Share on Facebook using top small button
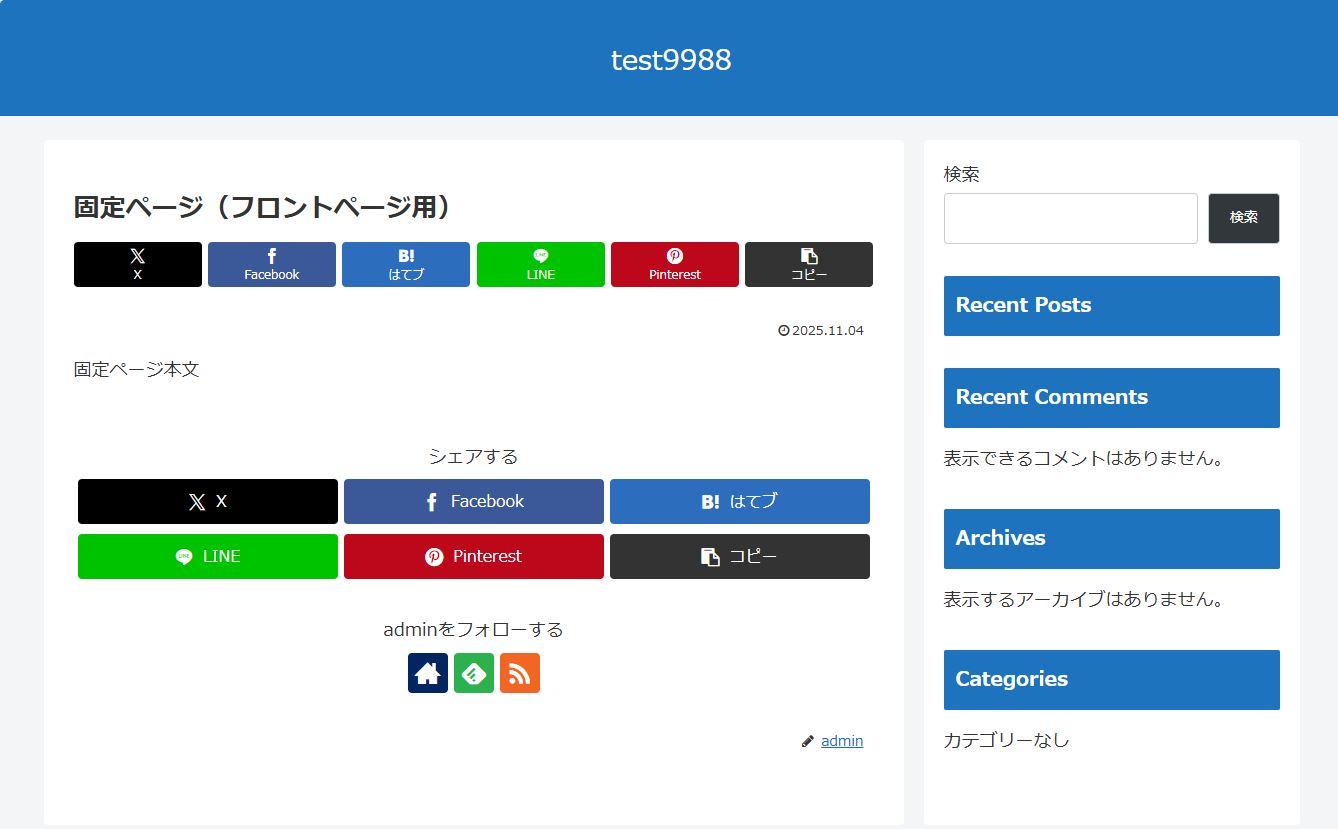 [272, 264]
